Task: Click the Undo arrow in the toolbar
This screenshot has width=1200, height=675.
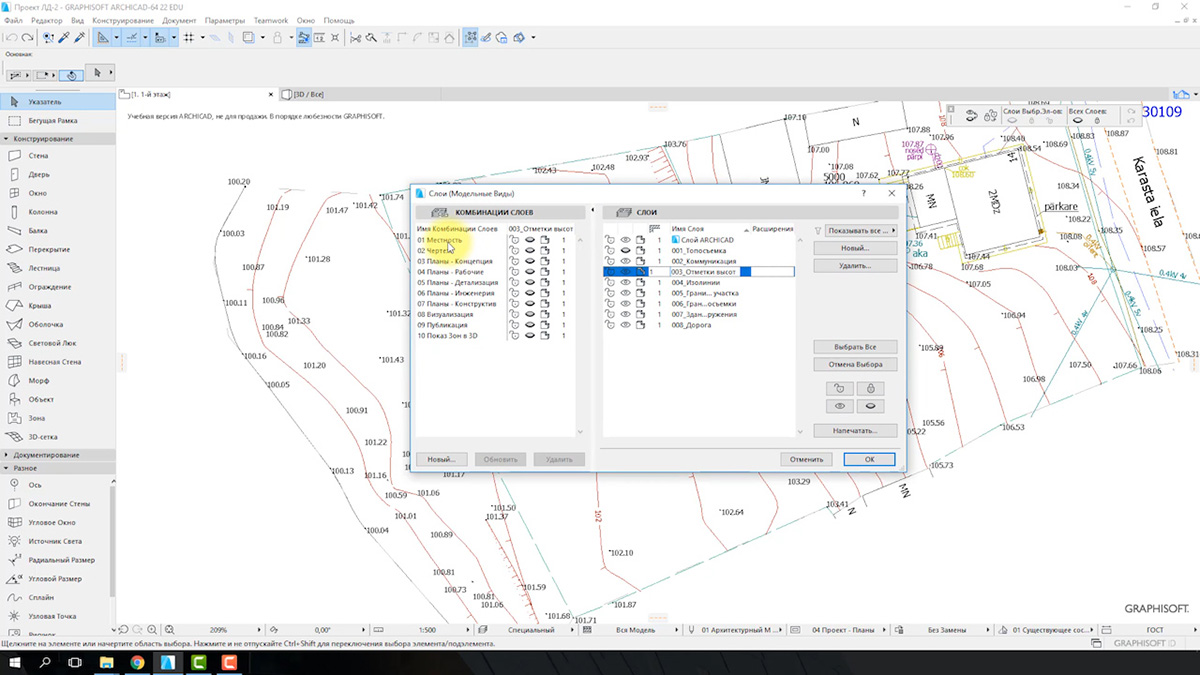Action: click(12, 38)
